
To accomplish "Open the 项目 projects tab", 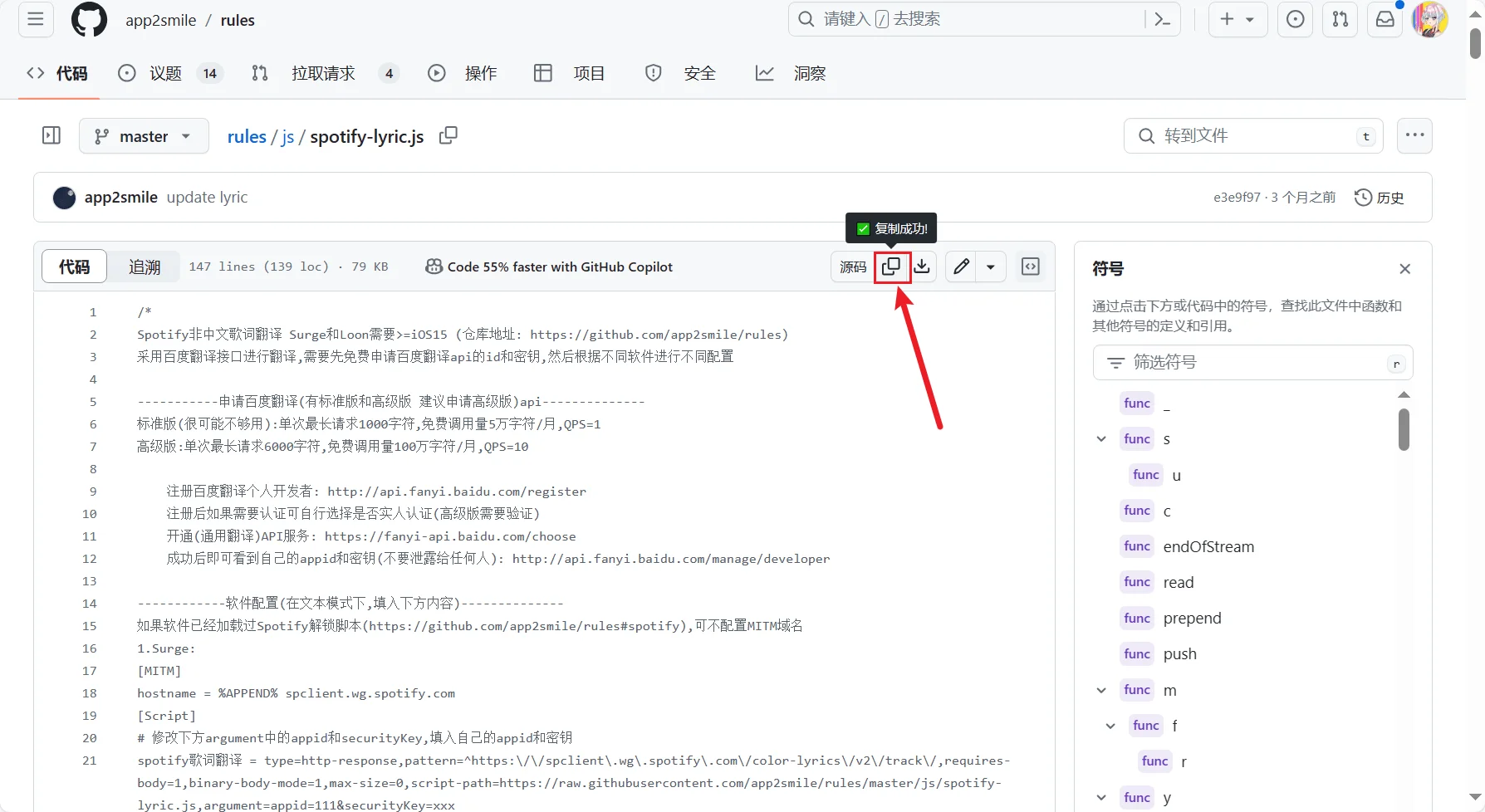I will coord(570,73).
